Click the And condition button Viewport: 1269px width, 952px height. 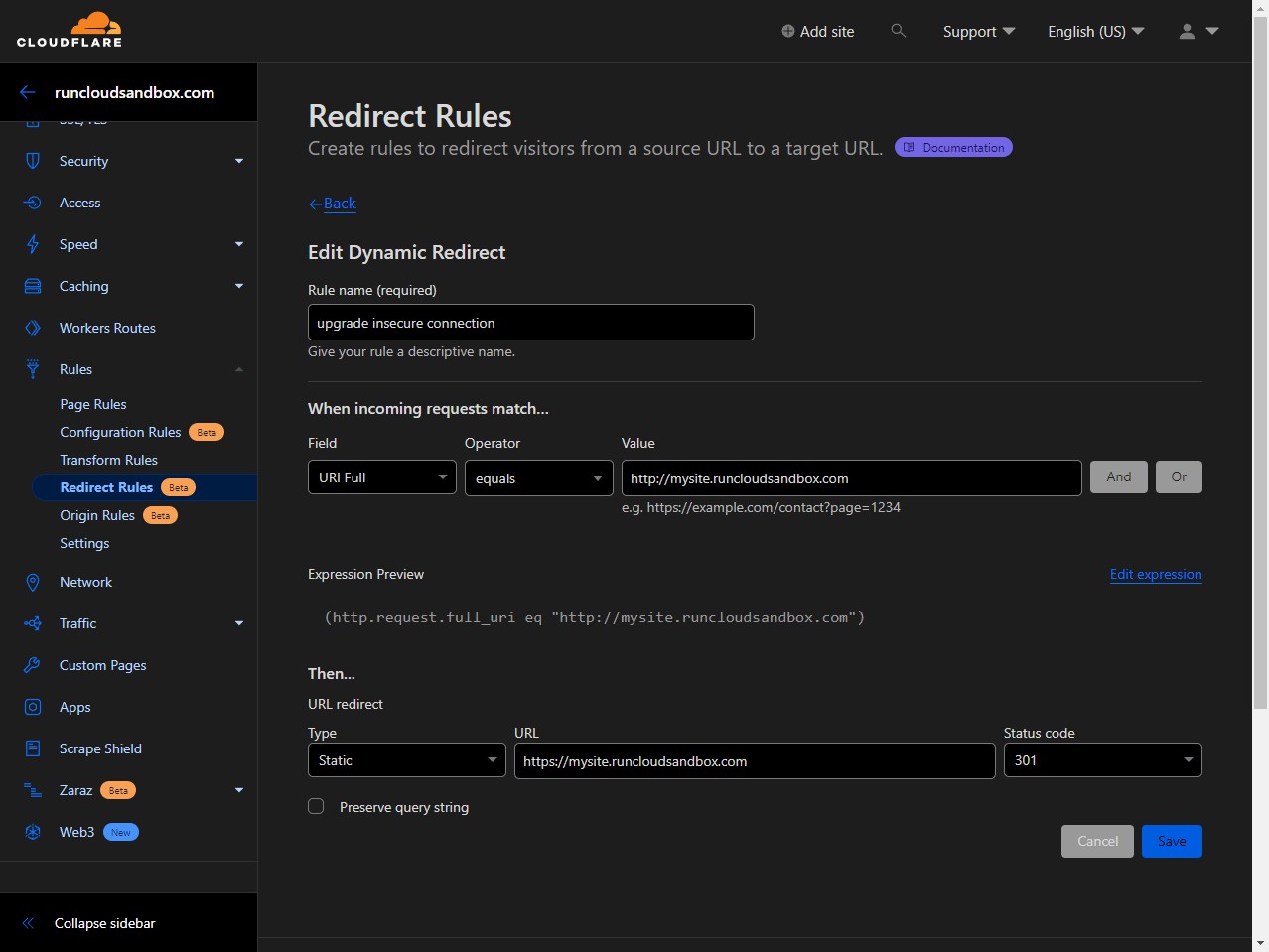[1119, 476]
